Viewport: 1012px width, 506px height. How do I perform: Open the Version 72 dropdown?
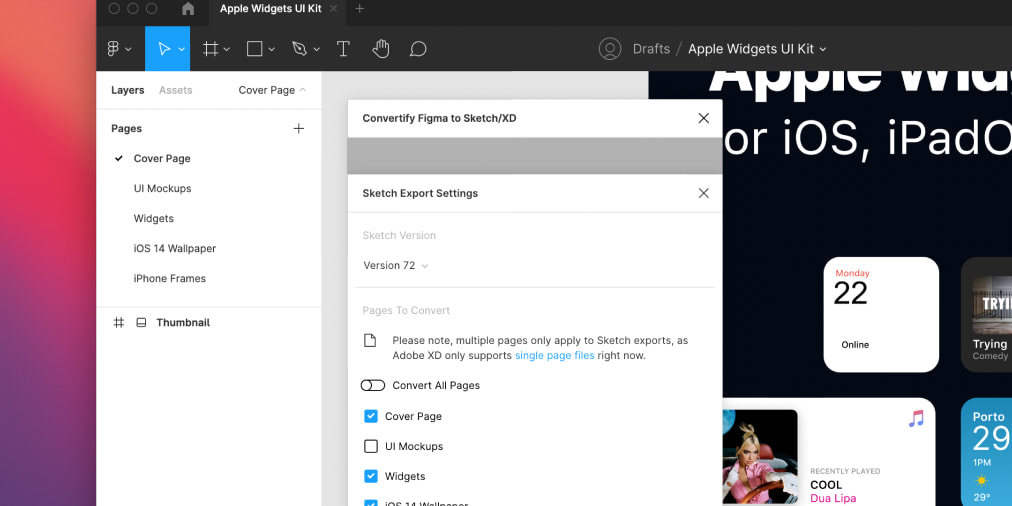click(x=396, y=265)
